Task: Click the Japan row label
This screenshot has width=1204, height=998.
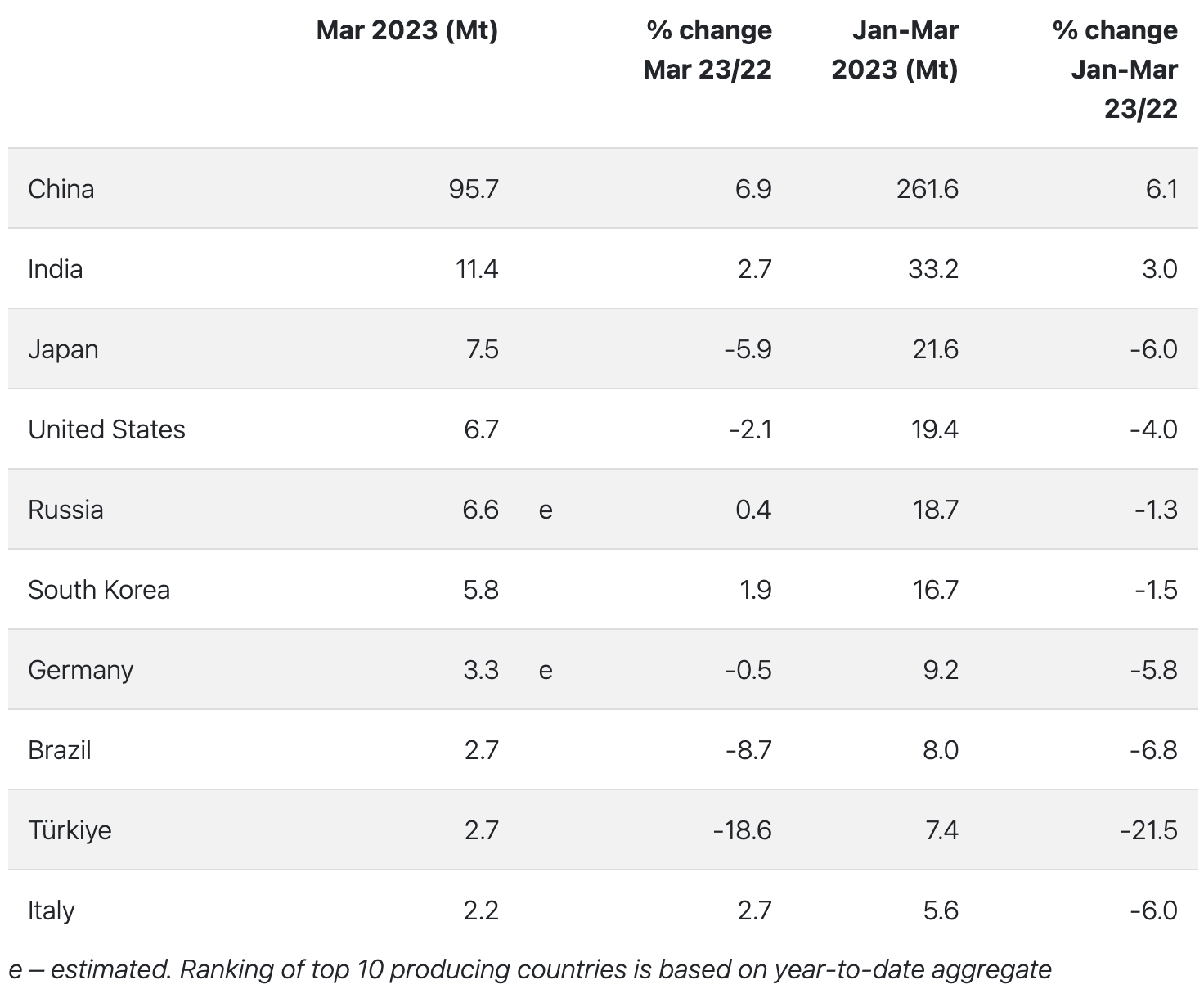Action: [x=63, y=349]
